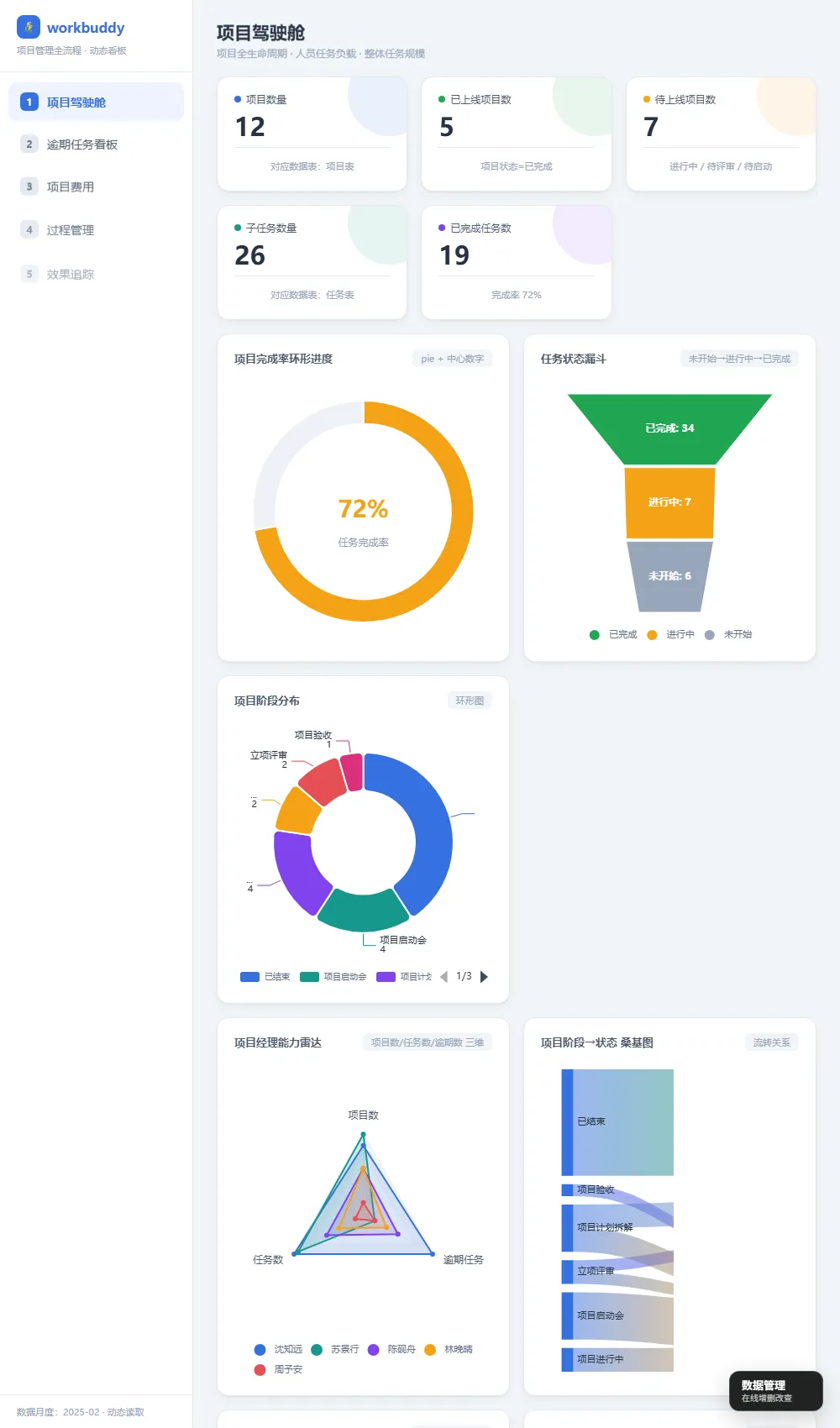
Task: Click the pie + 中心数字 tag
Action: pyautogui.click(x=452, y=359)
